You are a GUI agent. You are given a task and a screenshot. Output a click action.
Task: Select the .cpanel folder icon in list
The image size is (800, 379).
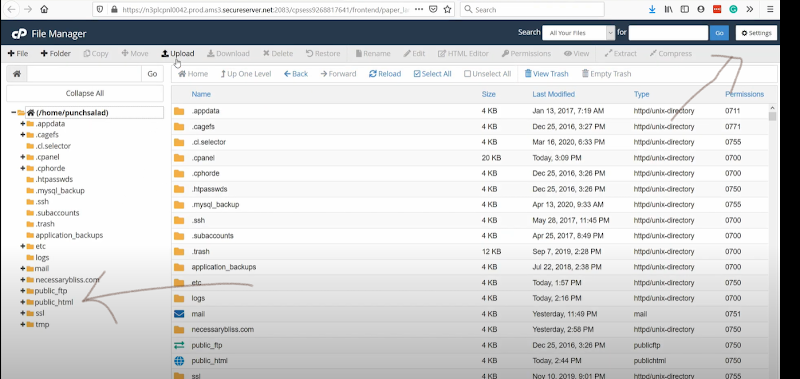[x=179, y=158]
